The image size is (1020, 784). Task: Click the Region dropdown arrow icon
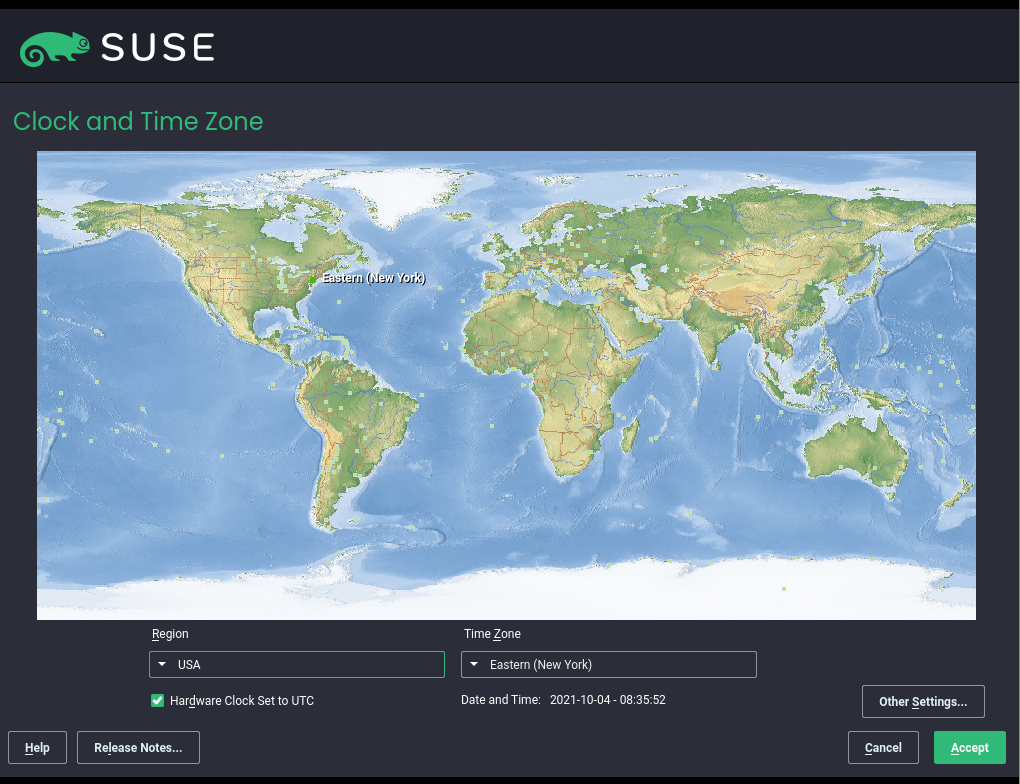pyautogui.click(x=162, y=665)
